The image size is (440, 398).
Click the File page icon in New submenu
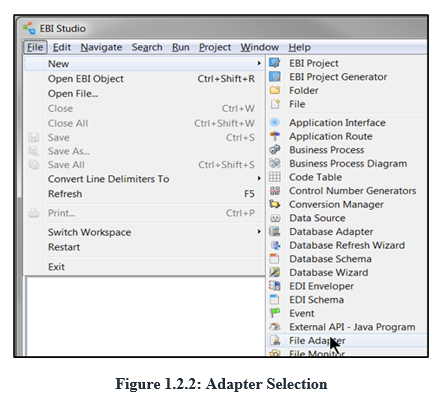coord(275,104)
